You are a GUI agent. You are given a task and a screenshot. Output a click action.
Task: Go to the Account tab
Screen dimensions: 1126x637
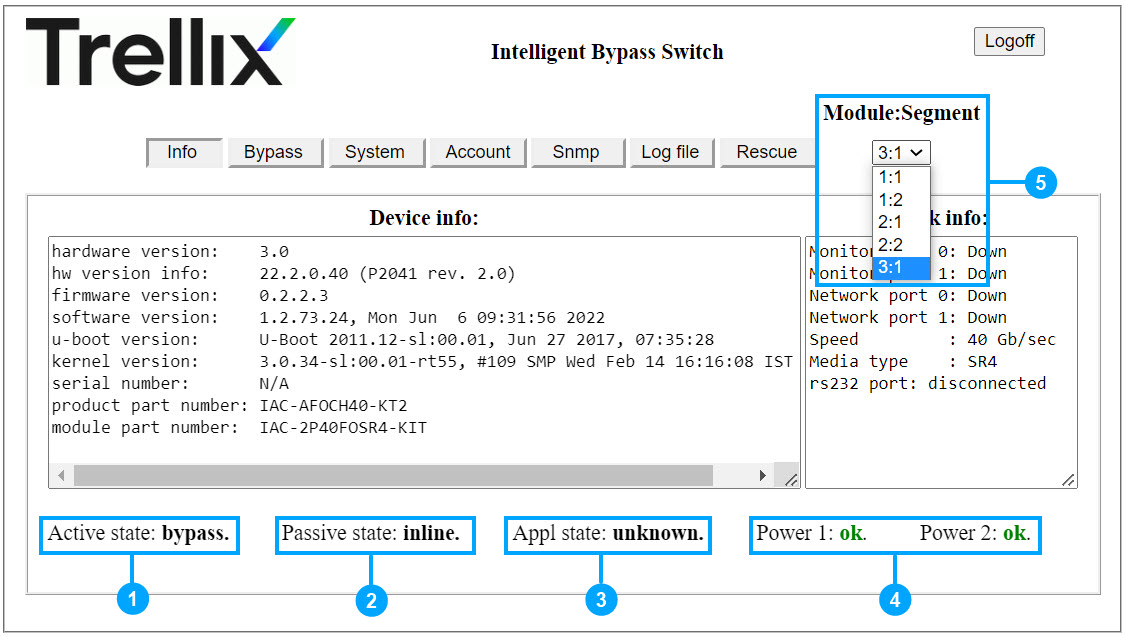click(x=478, y=152)
